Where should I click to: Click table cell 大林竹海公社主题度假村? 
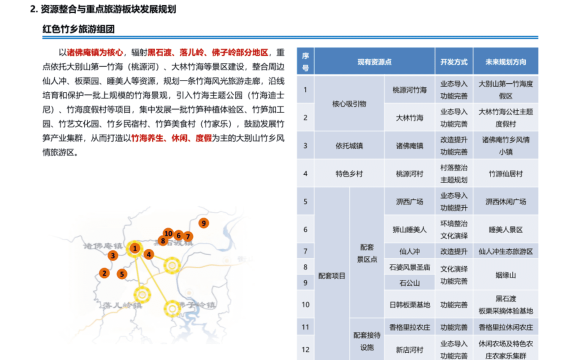click(506, 117)
